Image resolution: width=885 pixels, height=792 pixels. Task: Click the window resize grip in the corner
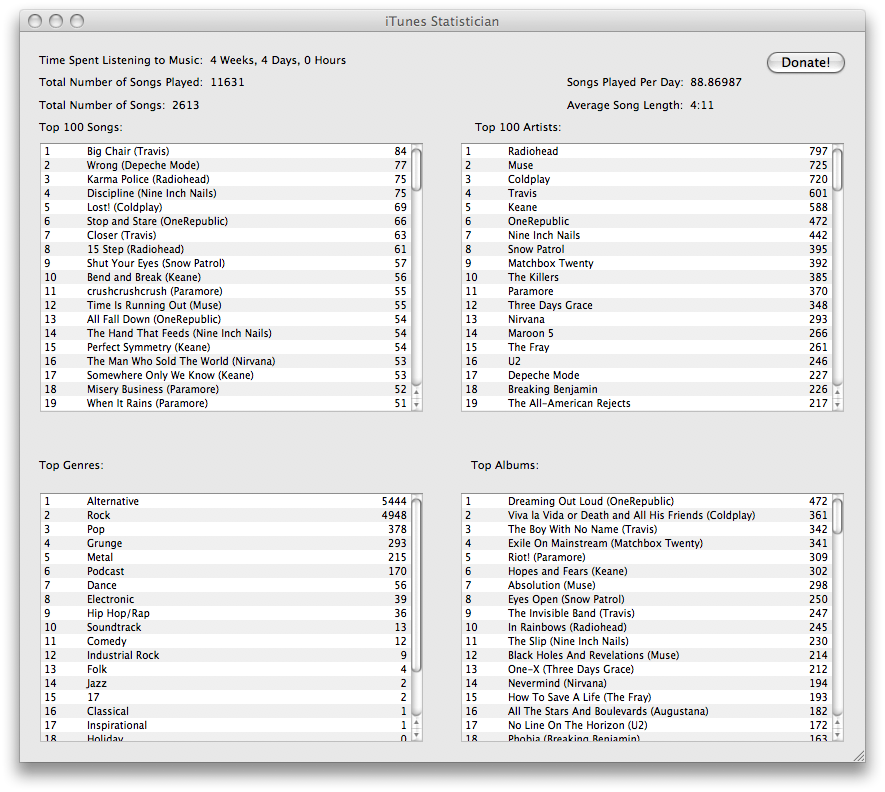[x=858, y=756]
